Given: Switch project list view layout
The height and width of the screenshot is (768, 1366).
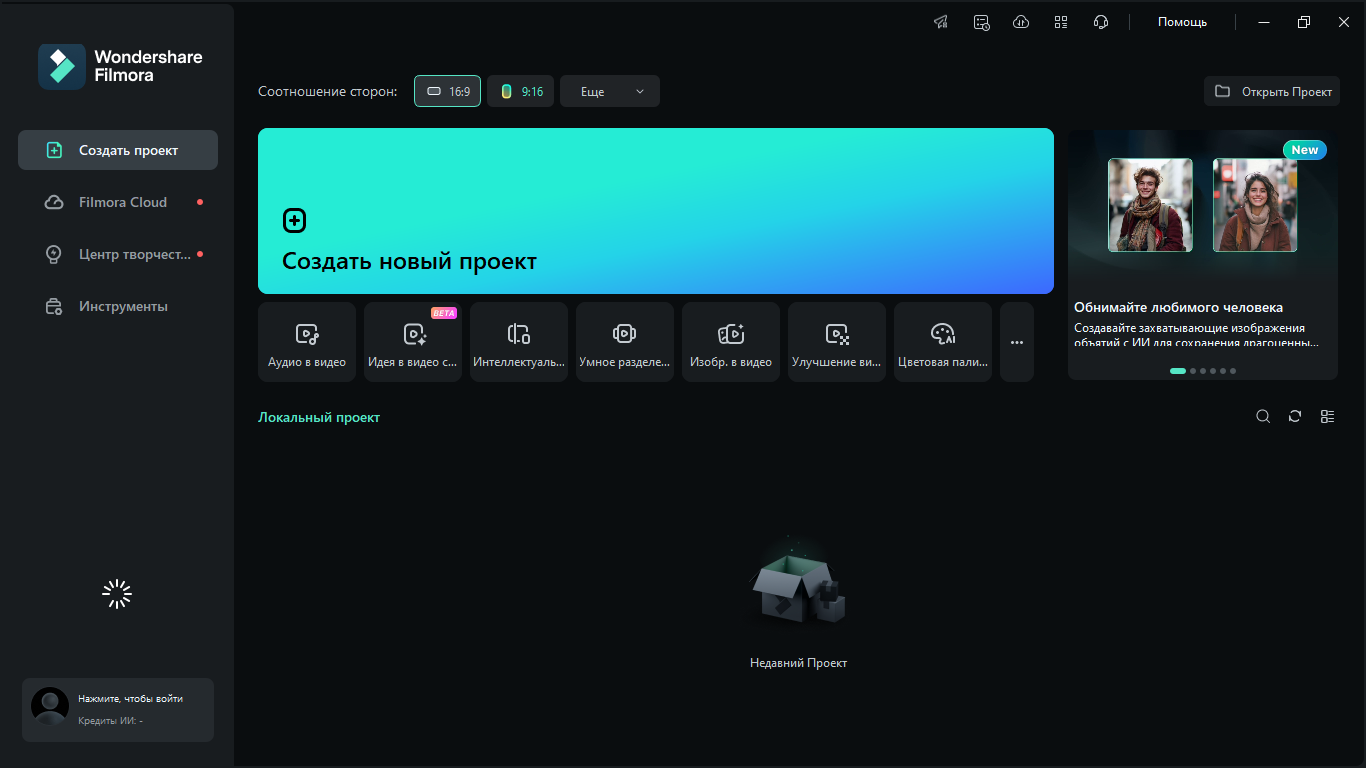Looking at the screenshot, I should point(1327,417).
